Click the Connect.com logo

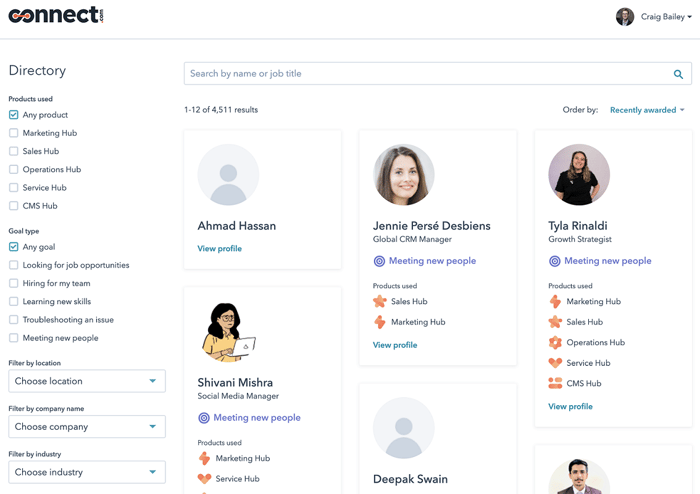tap(56, 16)
